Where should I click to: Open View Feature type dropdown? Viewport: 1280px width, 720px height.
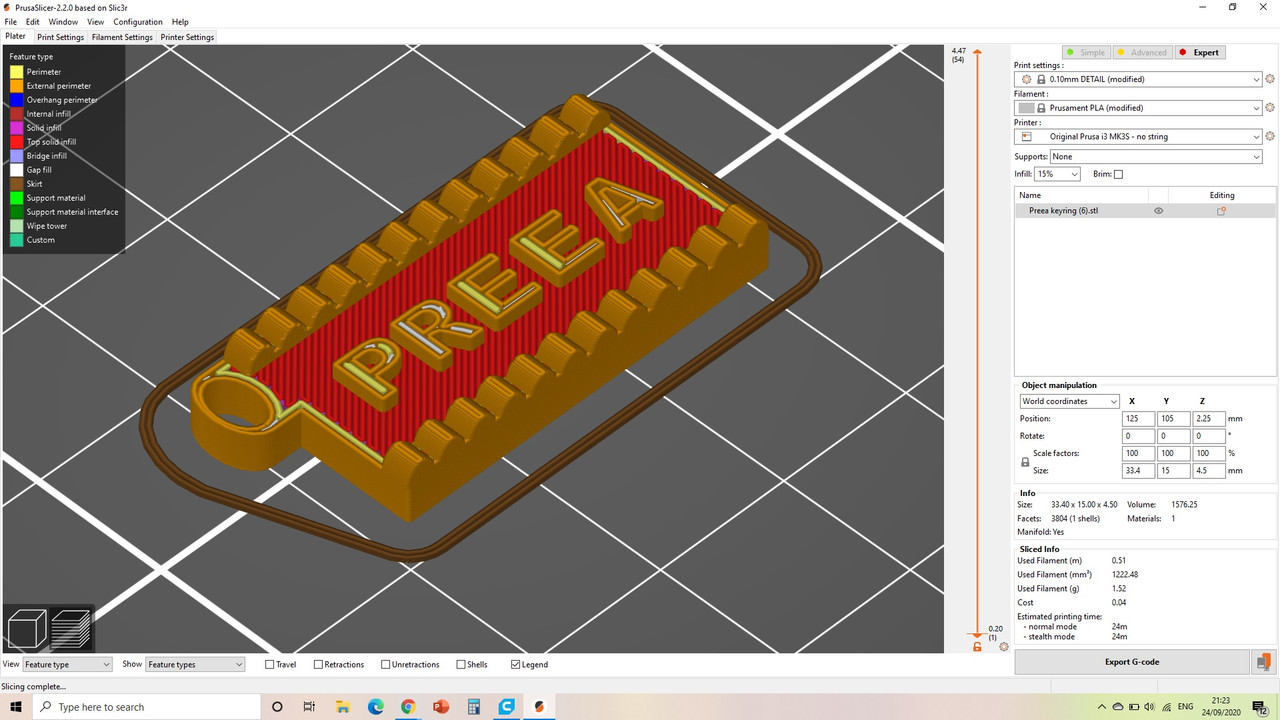[x=67, y=664]
